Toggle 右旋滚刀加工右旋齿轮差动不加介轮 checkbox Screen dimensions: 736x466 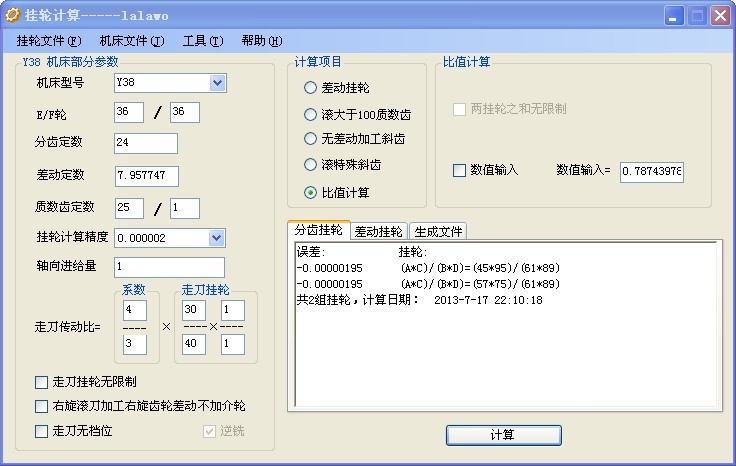click(41, 406)
